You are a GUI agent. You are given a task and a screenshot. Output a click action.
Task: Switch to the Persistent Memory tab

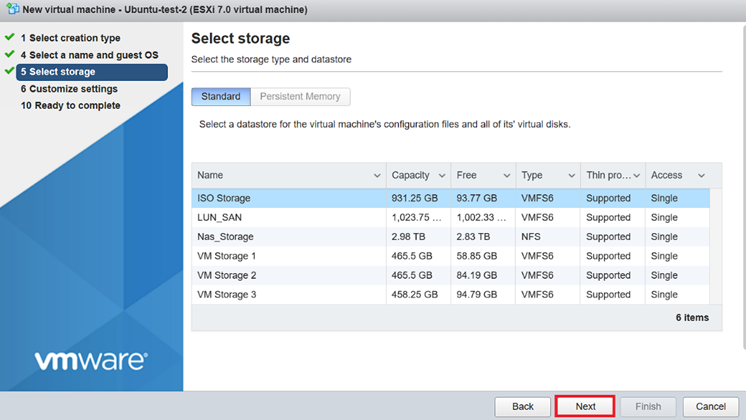point(300,97)
